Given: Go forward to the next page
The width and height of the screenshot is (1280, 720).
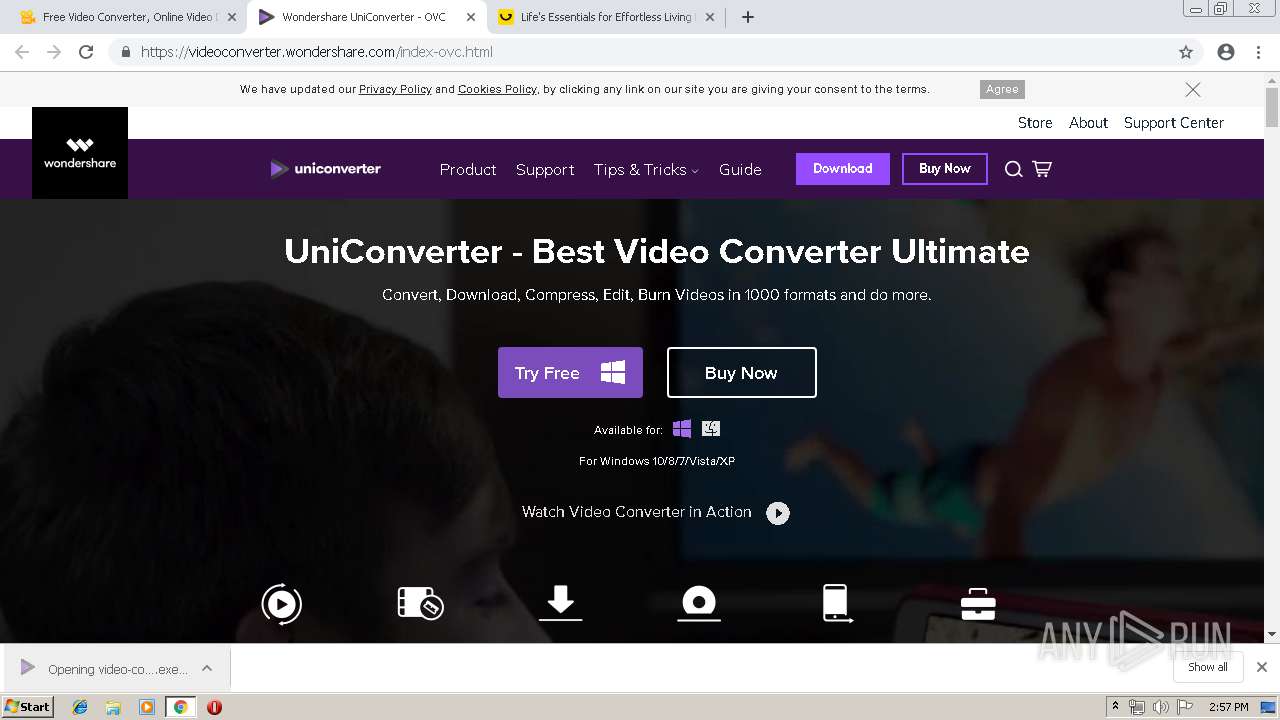Looking at the screenshot, I should point(54,52).
